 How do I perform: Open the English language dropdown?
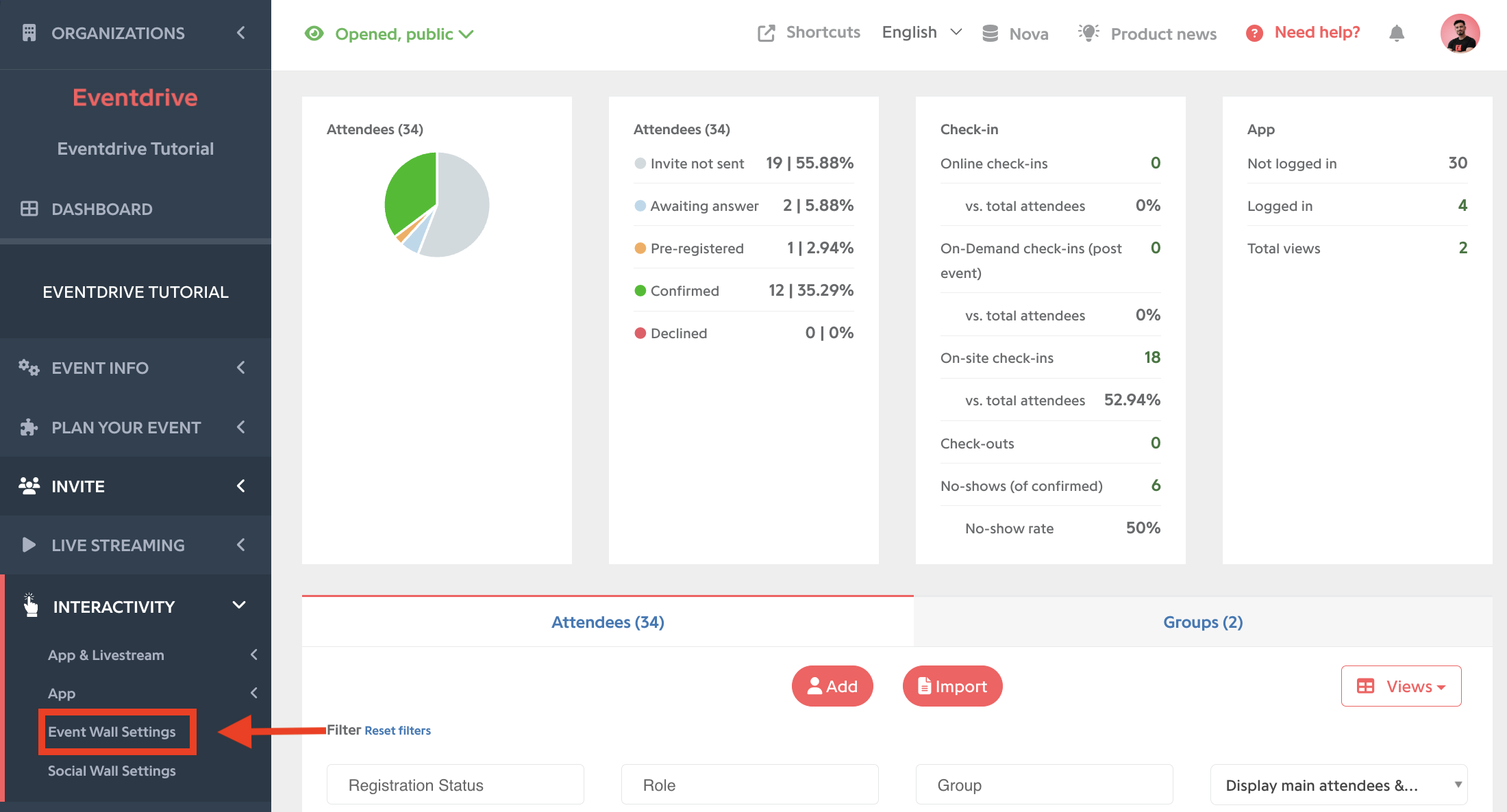click(x=922, y=32)
